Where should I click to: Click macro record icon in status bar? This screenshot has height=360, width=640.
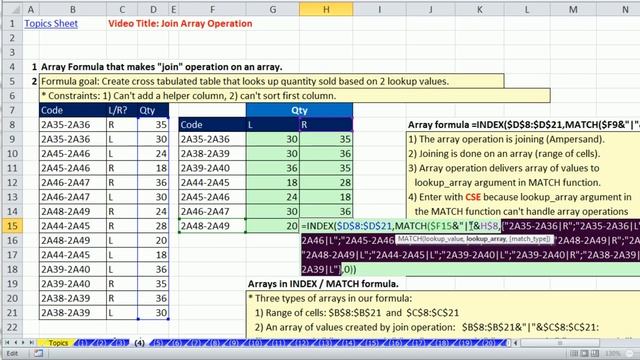[38, 353]
